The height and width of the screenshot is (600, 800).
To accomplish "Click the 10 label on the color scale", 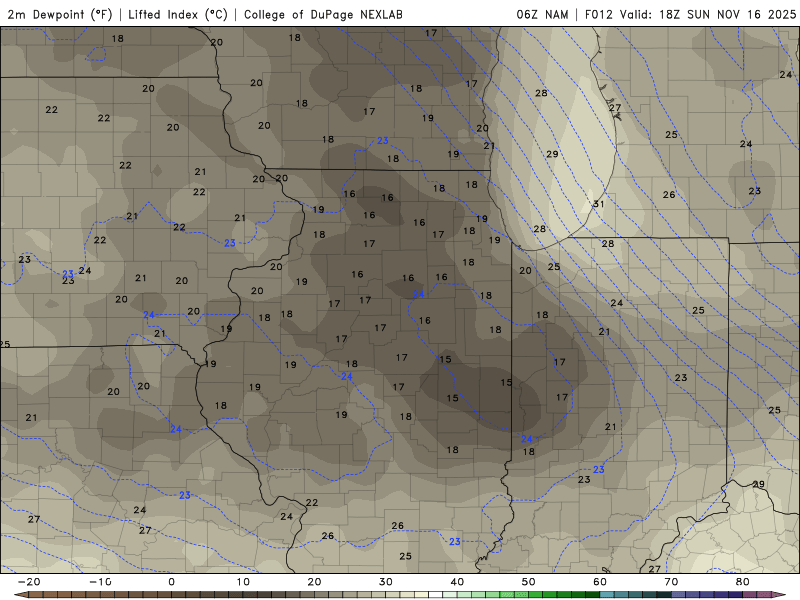I will pos(243,582).
